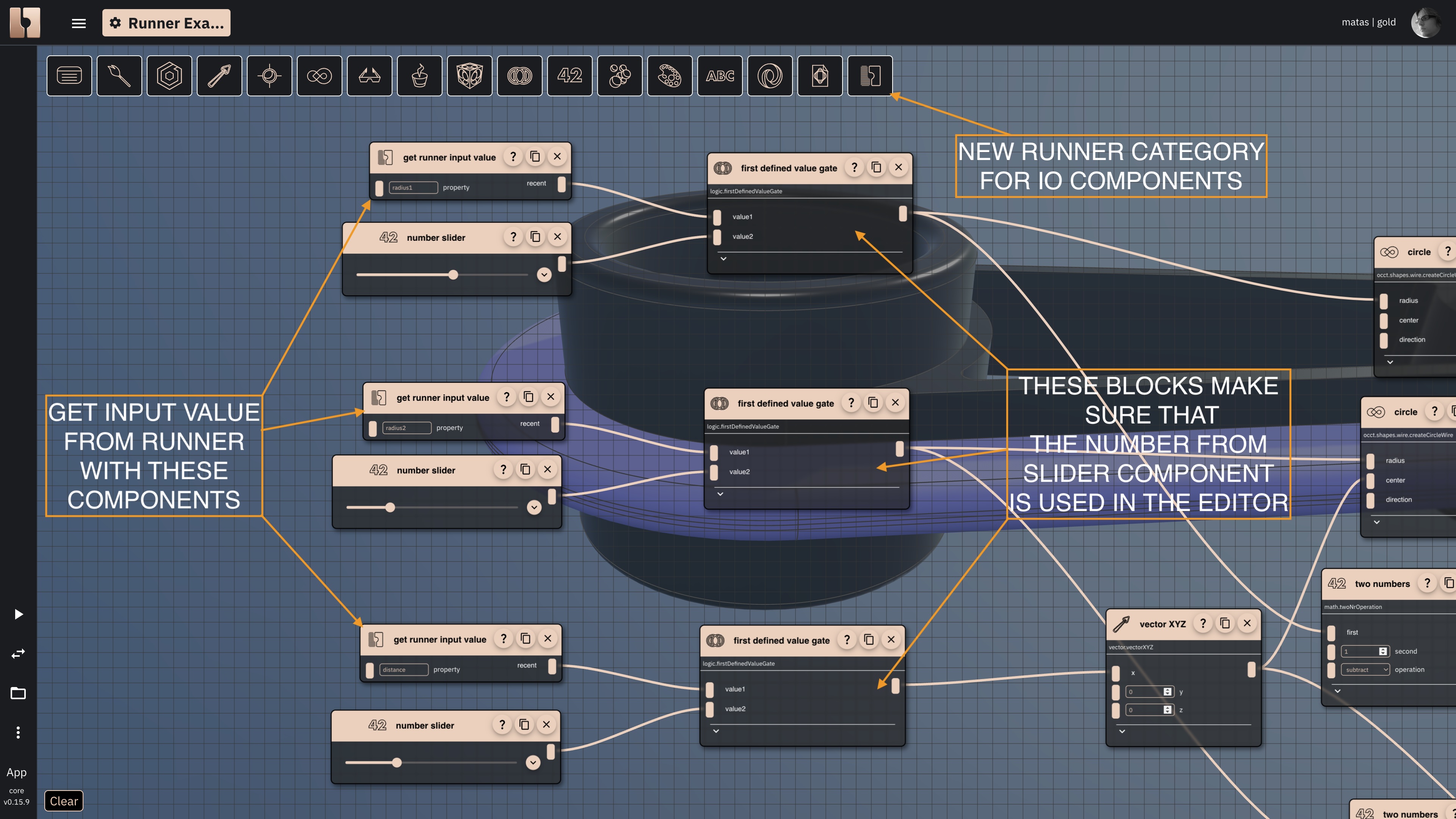Open the list category toolbar icon
The width and height of the screenshot is (1456, 819).
coord(69,76)
